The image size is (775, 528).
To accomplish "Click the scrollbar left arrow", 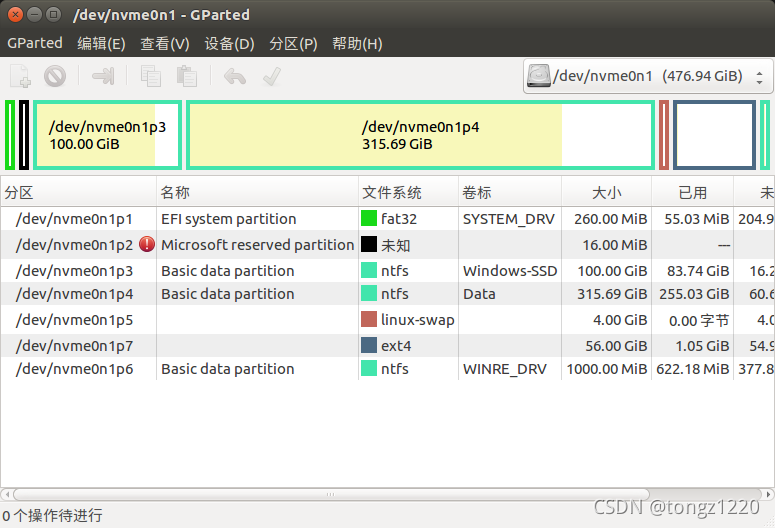I will 6,494.
